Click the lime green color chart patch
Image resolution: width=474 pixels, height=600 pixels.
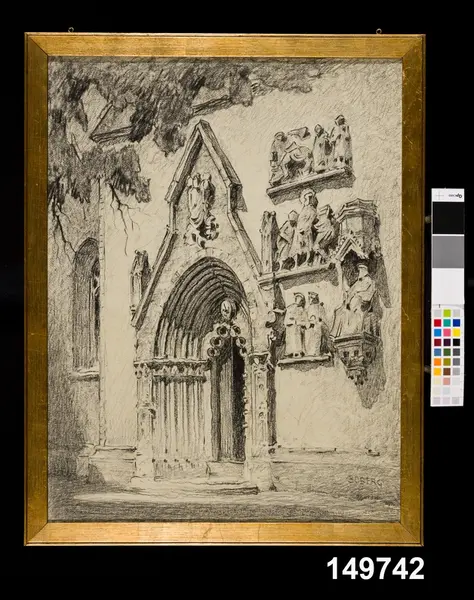point(447,313)
